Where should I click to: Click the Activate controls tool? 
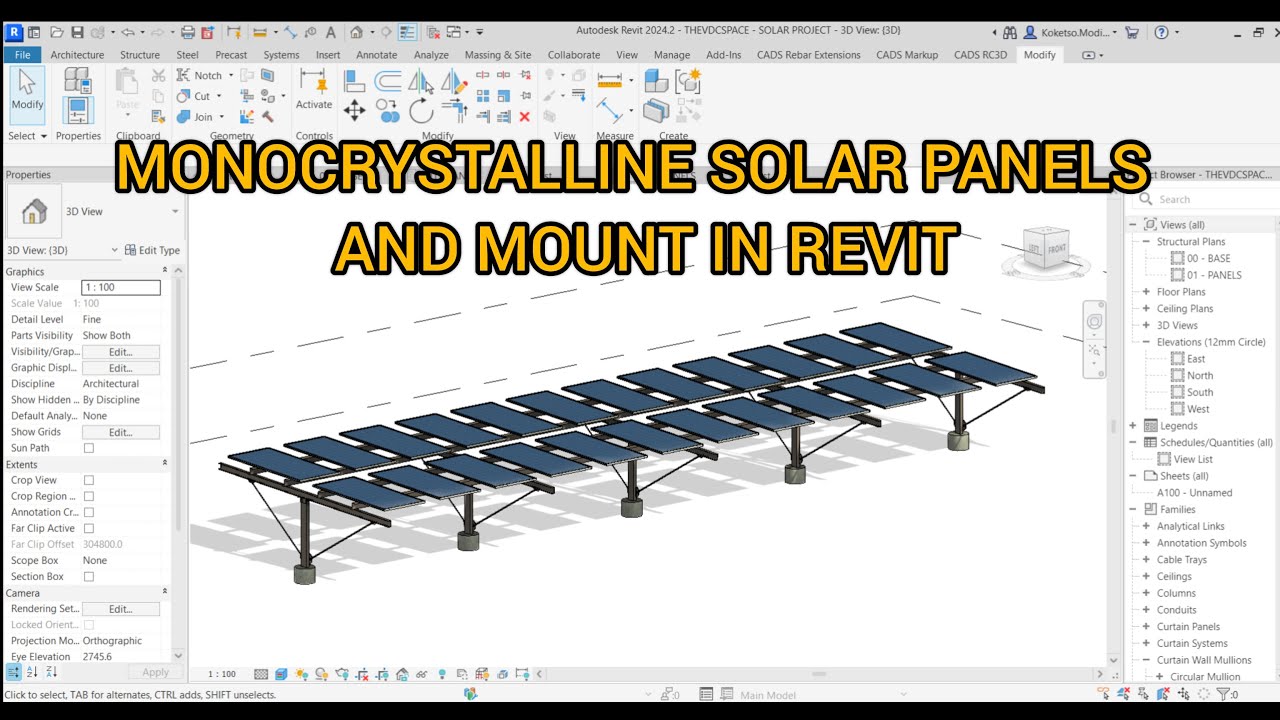314,90
